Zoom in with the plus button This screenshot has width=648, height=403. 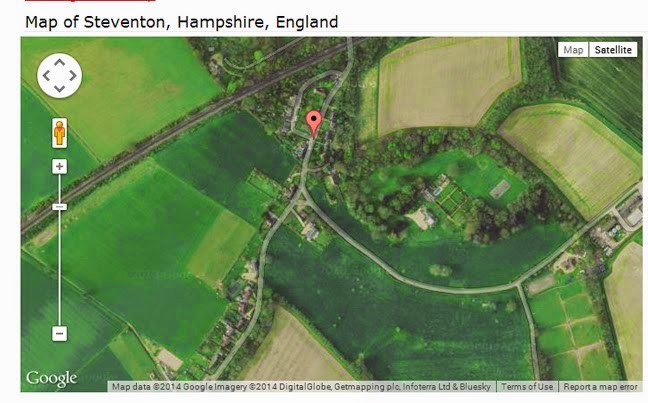[x=60, y=166]
